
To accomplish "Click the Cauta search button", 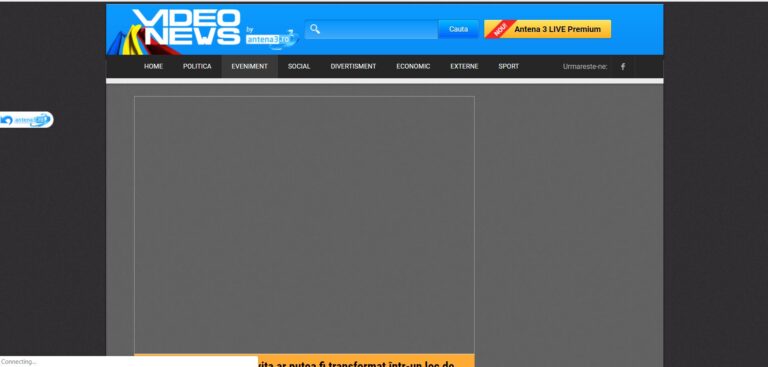I will click(x=458, y=29).
